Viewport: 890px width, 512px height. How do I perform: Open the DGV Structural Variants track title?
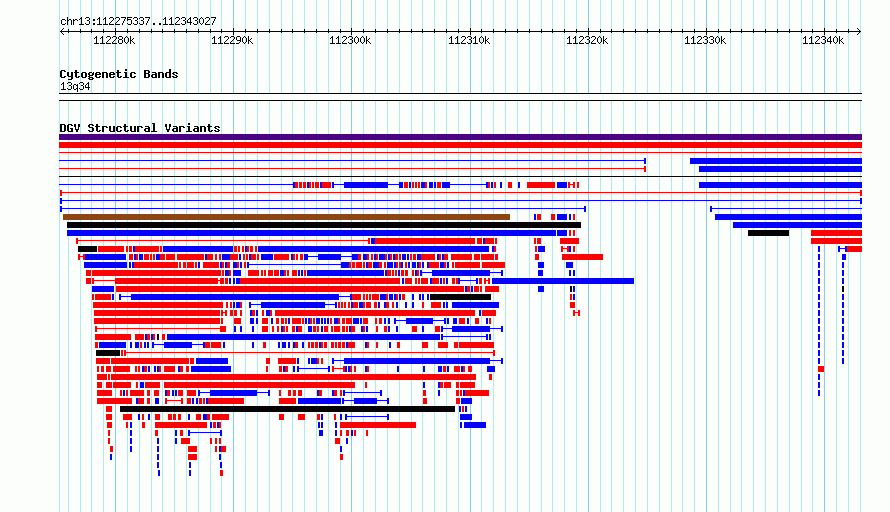[x=140, y=128]
